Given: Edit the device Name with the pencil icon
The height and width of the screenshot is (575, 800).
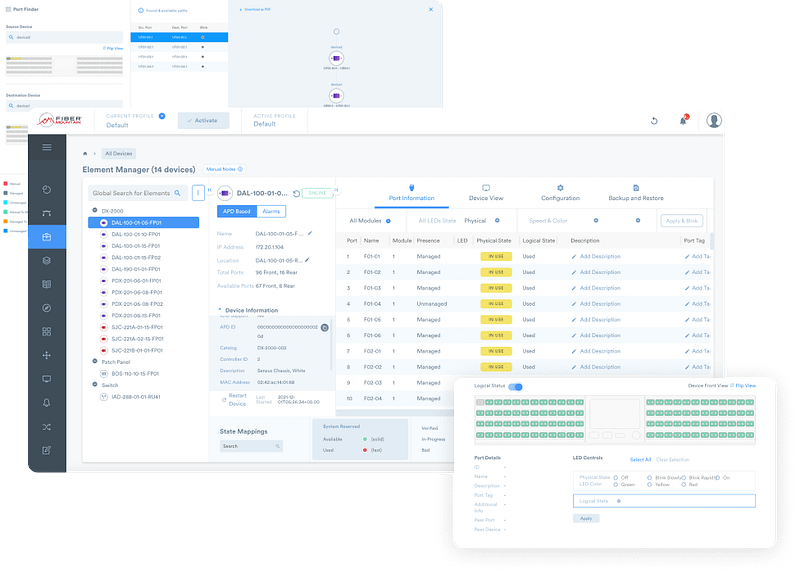Looking at the screenshot, I should pyautogui.click(x=310, y=233).
